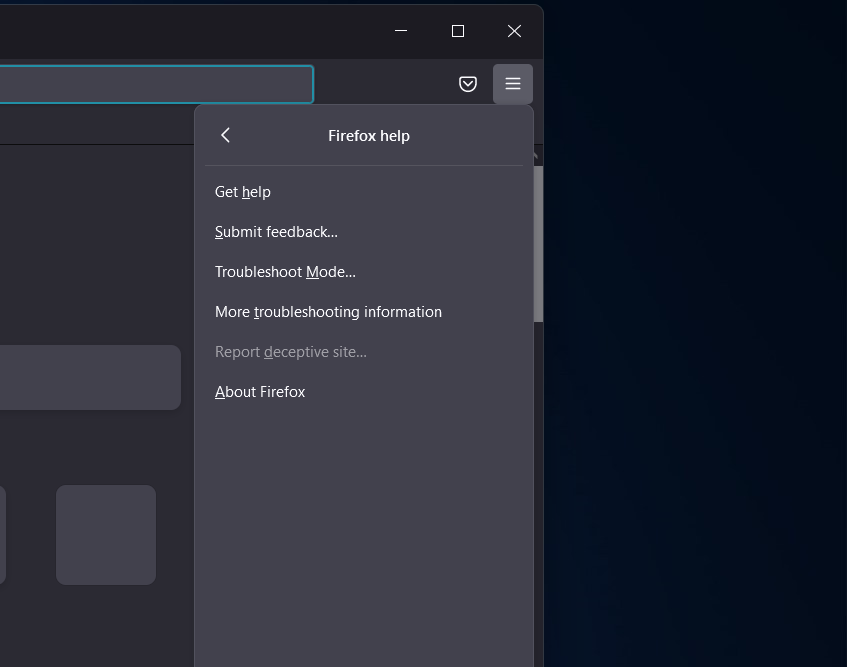Click the Firefox help panel title
The width and height of the screenshot is (847, 667).
coord(369,136)
